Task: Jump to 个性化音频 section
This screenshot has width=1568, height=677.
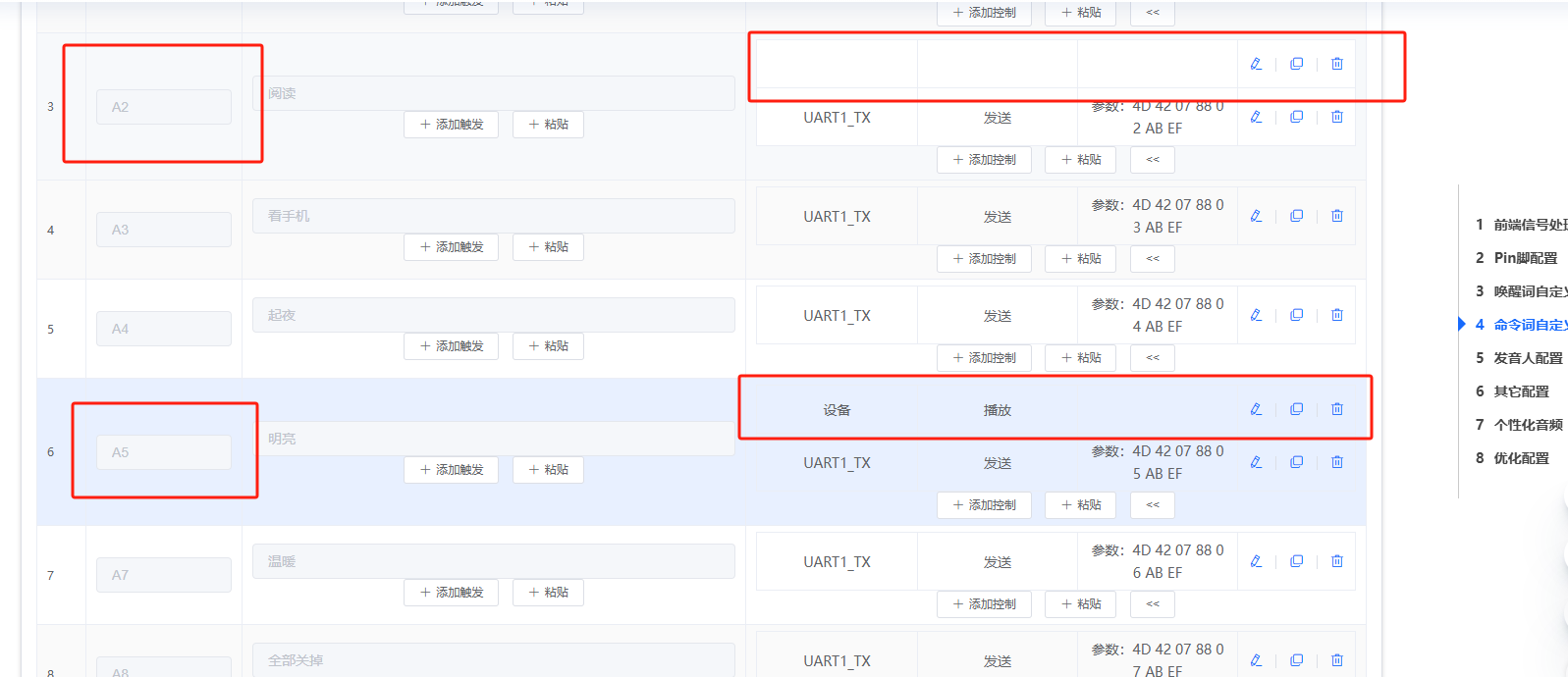Action: pos(1528,425)
